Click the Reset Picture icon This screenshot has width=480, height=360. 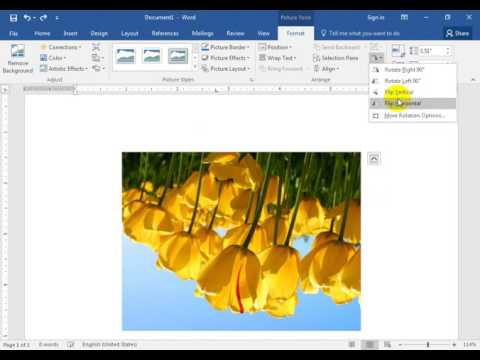[98, 69]
